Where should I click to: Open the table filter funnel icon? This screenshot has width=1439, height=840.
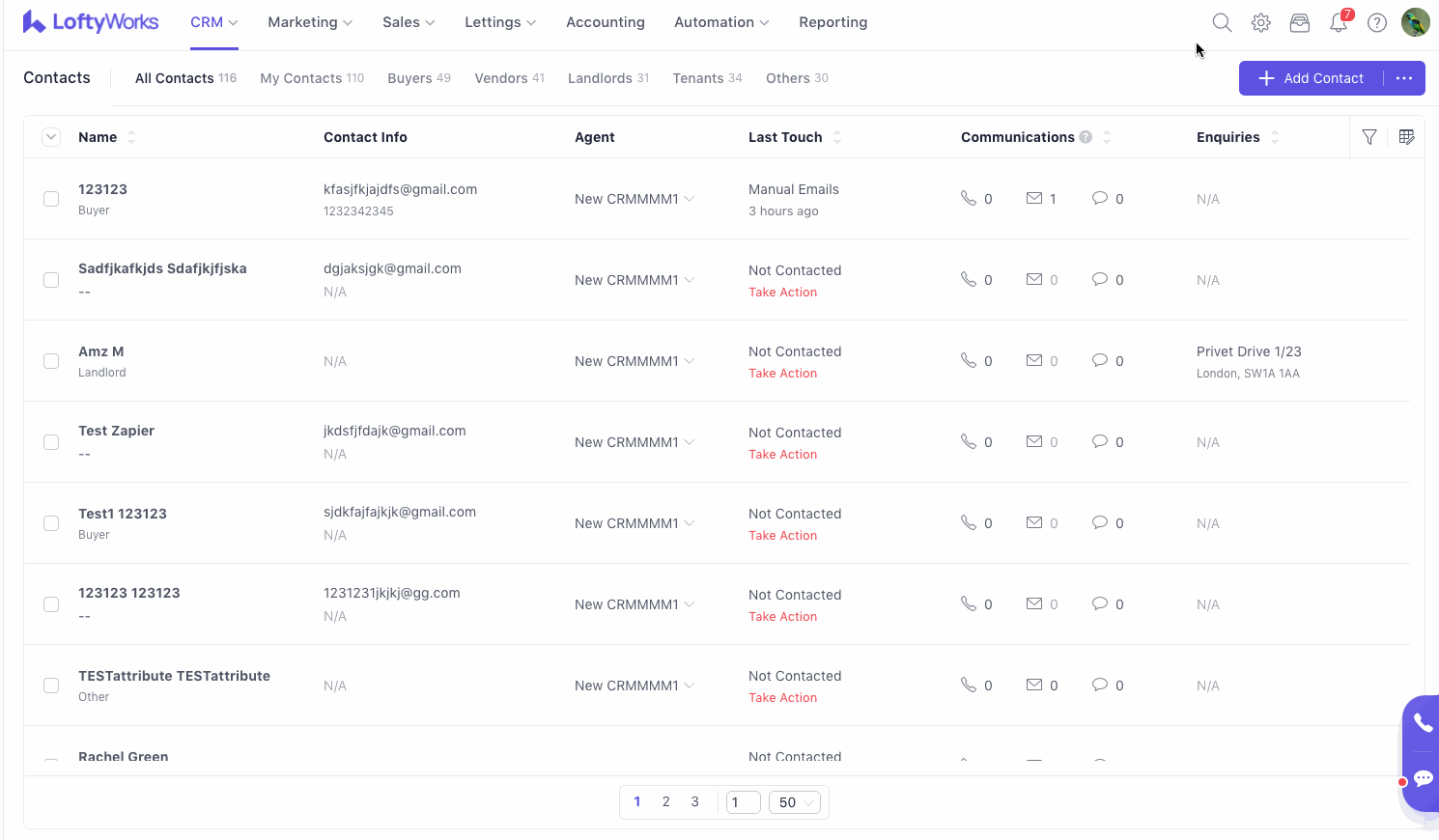pyautogui.click(x=1369, y=137)
